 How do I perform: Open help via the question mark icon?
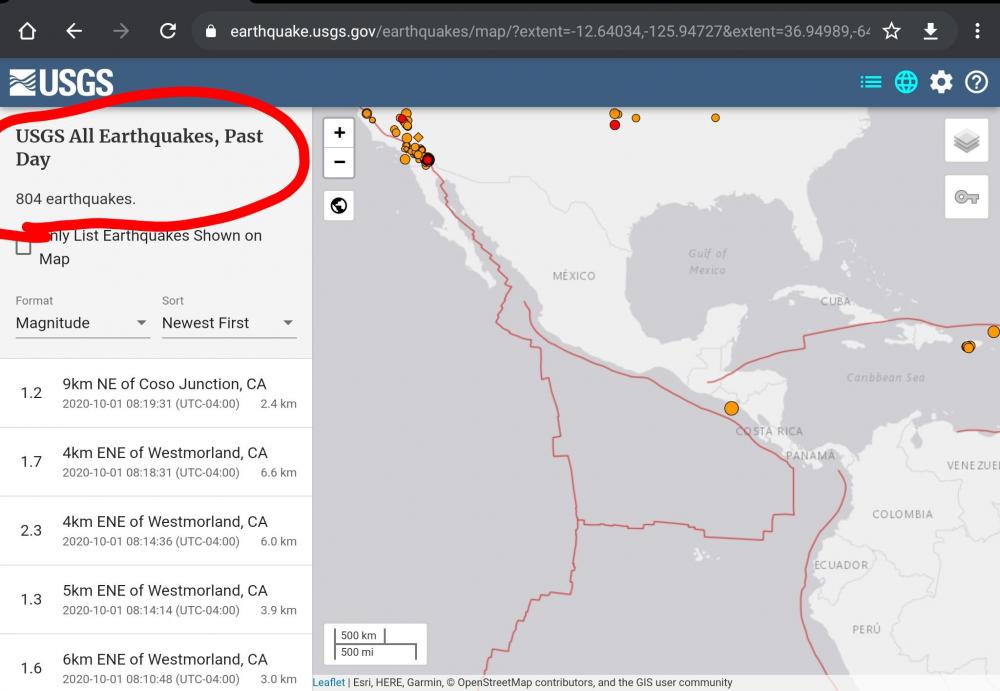pyautogui.click(x=976, y=82)
